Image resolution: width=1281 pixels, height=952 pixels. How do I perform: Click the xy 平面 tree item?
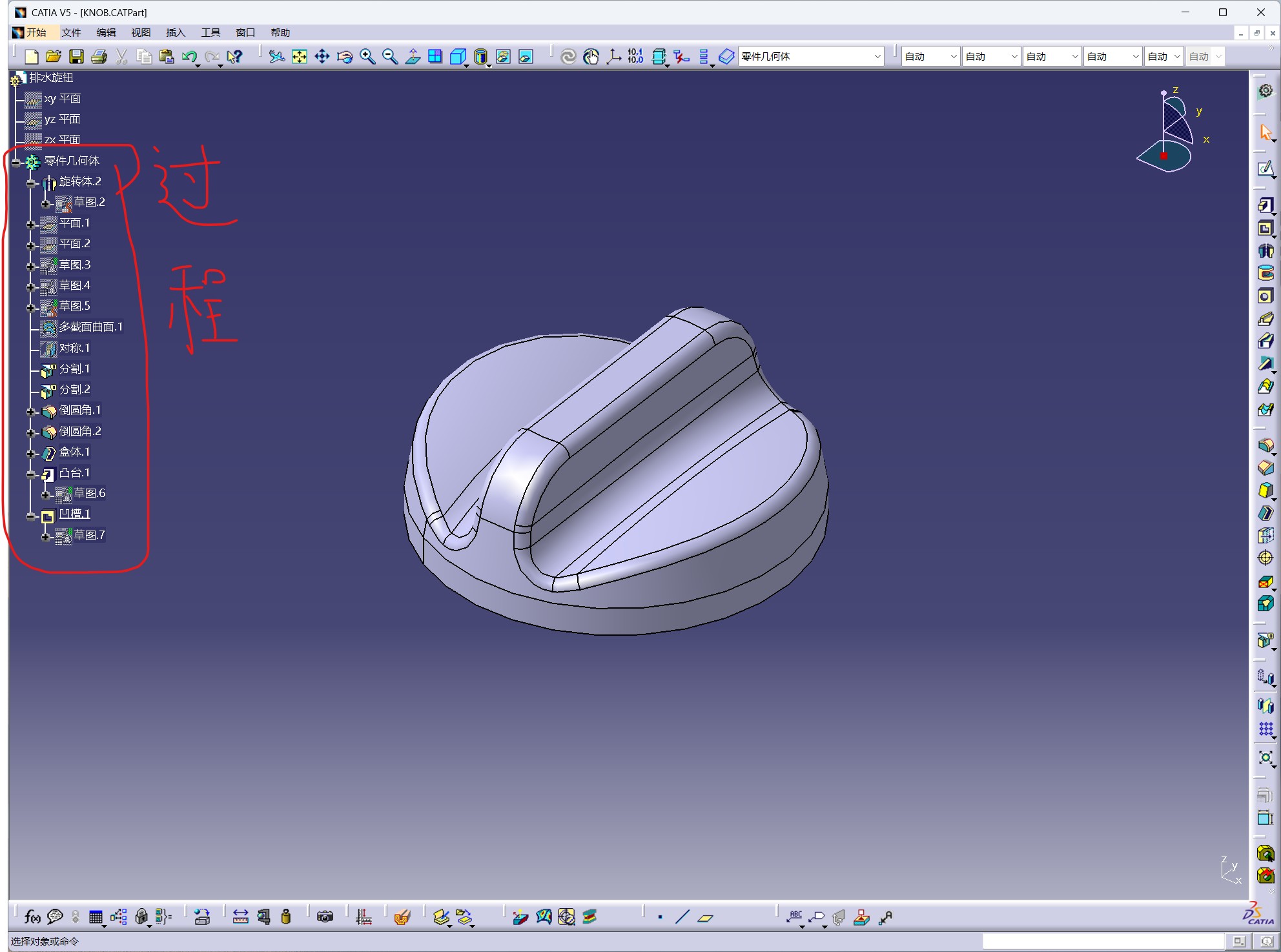tap(62, 99)
